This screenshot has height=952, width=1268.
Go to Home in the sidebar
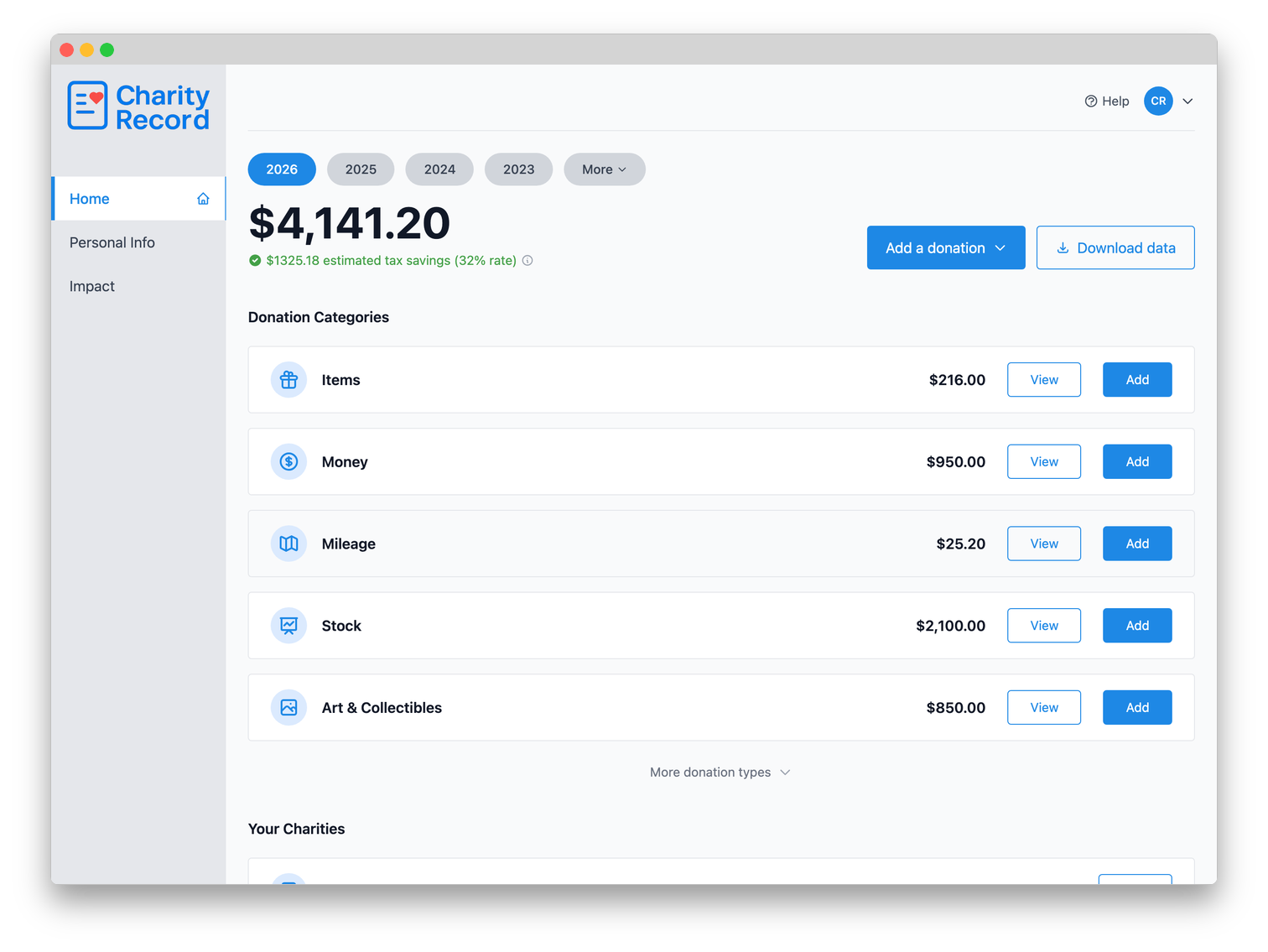(x=138, y=199)
